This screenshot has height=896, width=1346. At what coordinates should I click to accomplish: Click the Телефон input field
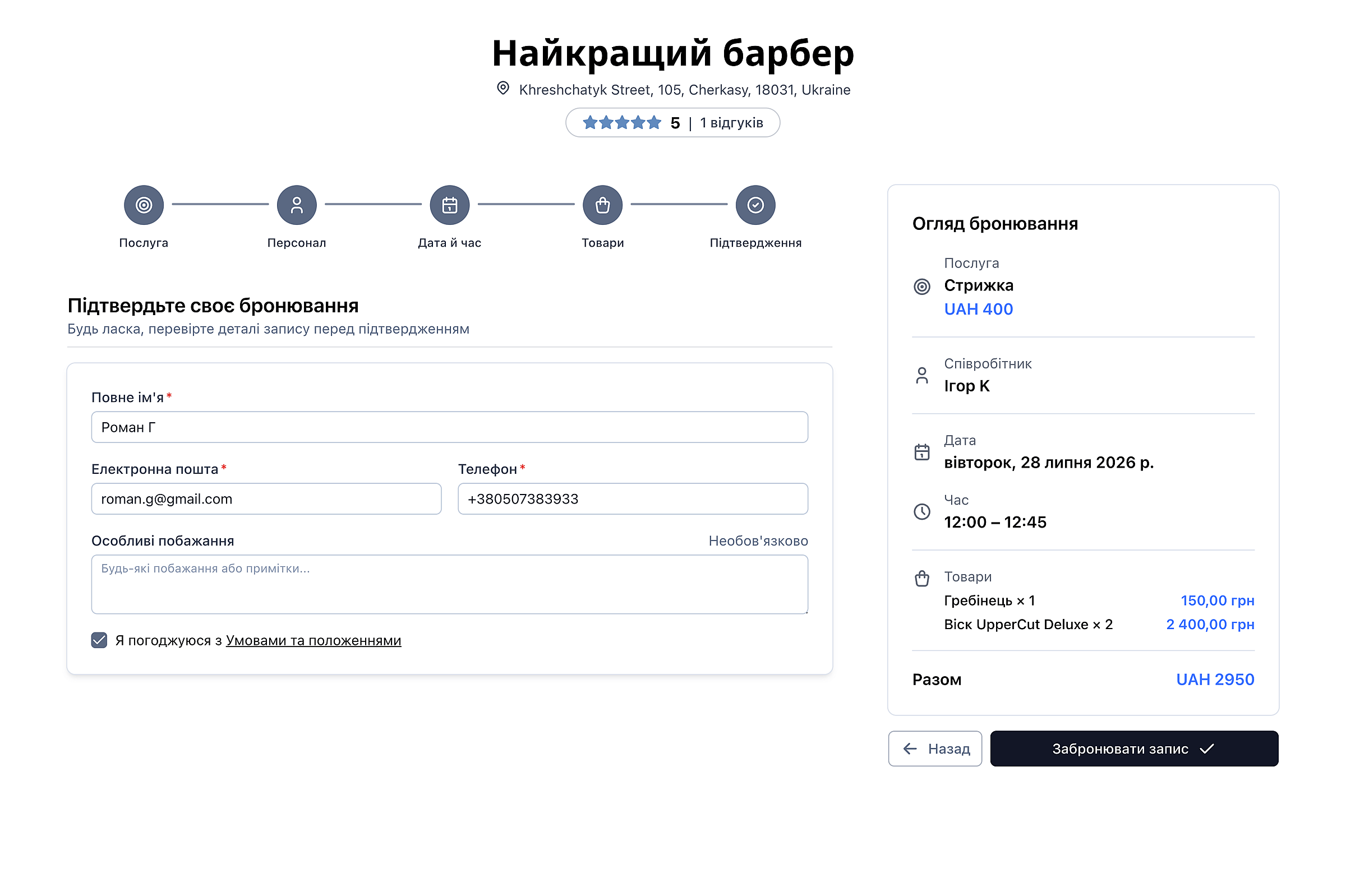click(633, 499)
